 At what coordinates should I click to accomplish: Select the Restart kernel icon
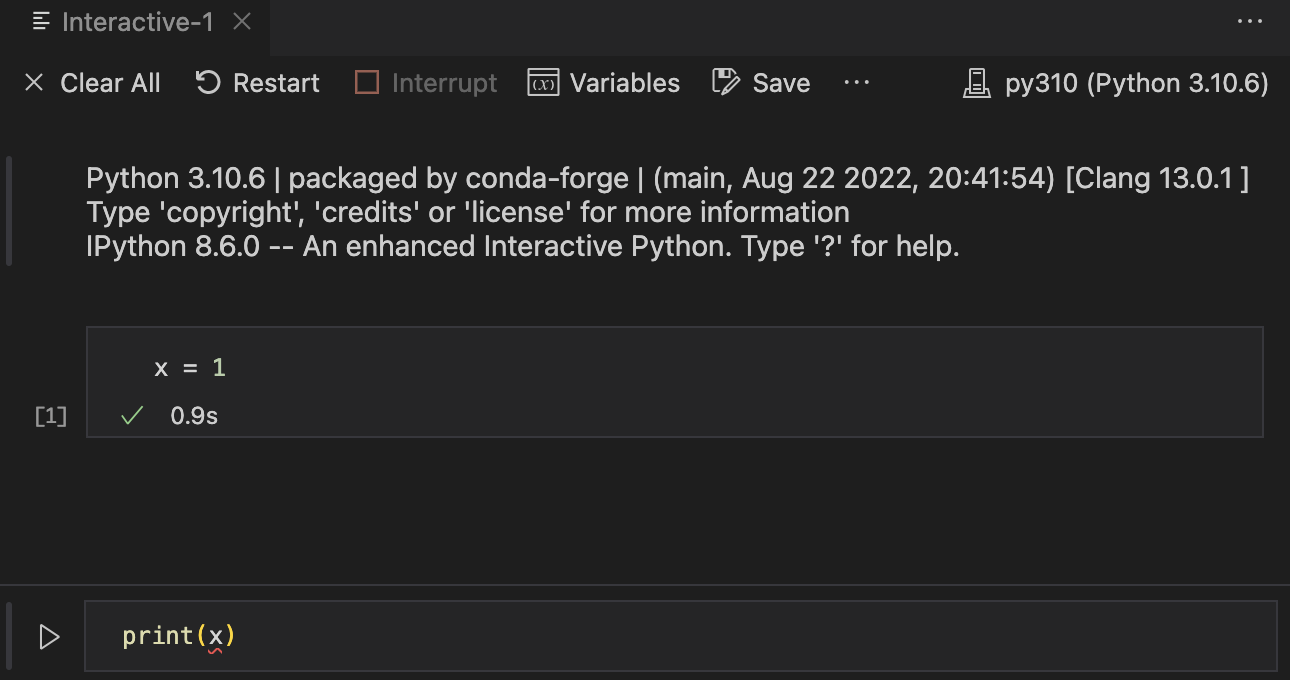(x=207, y=83)
